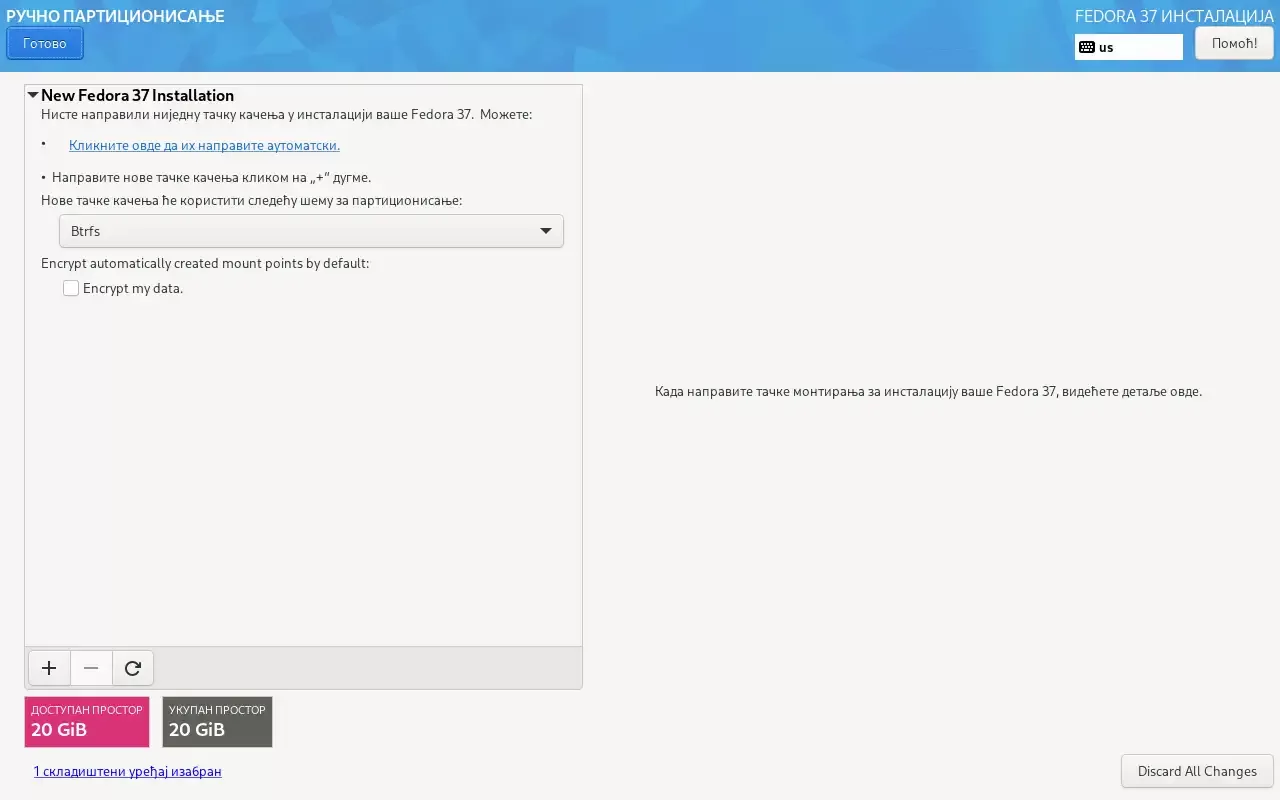Click Discard All Changes button
Viewport: 1280px width, 800px height.
point(1197,771)
